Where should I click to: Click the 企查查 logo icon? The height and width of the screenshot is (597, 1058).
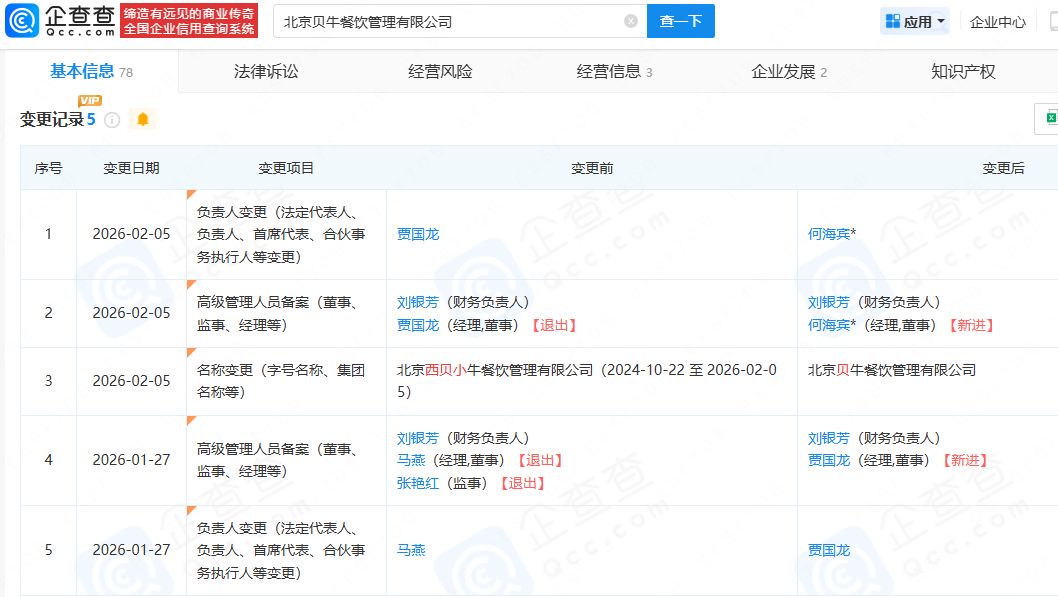20,19
